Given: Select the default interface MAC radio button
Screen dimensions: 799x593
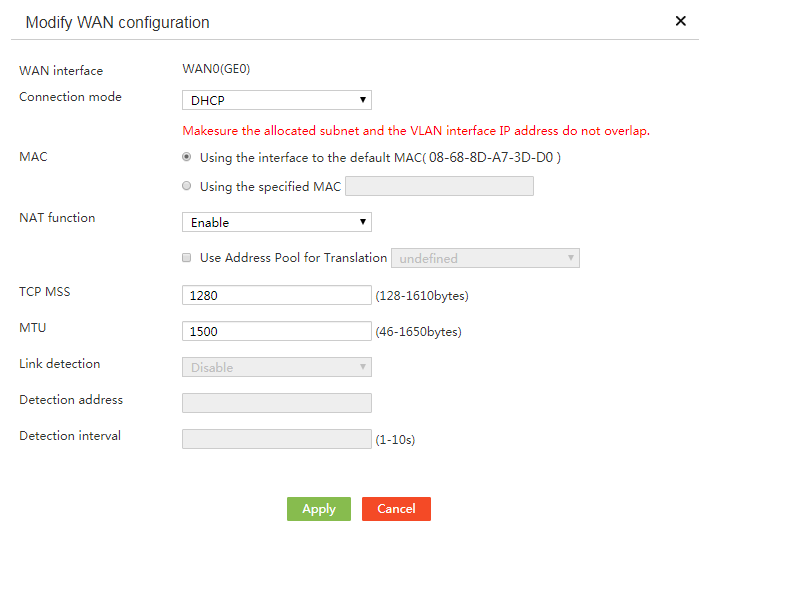Looking at the screenshot, I should (187, 157).
